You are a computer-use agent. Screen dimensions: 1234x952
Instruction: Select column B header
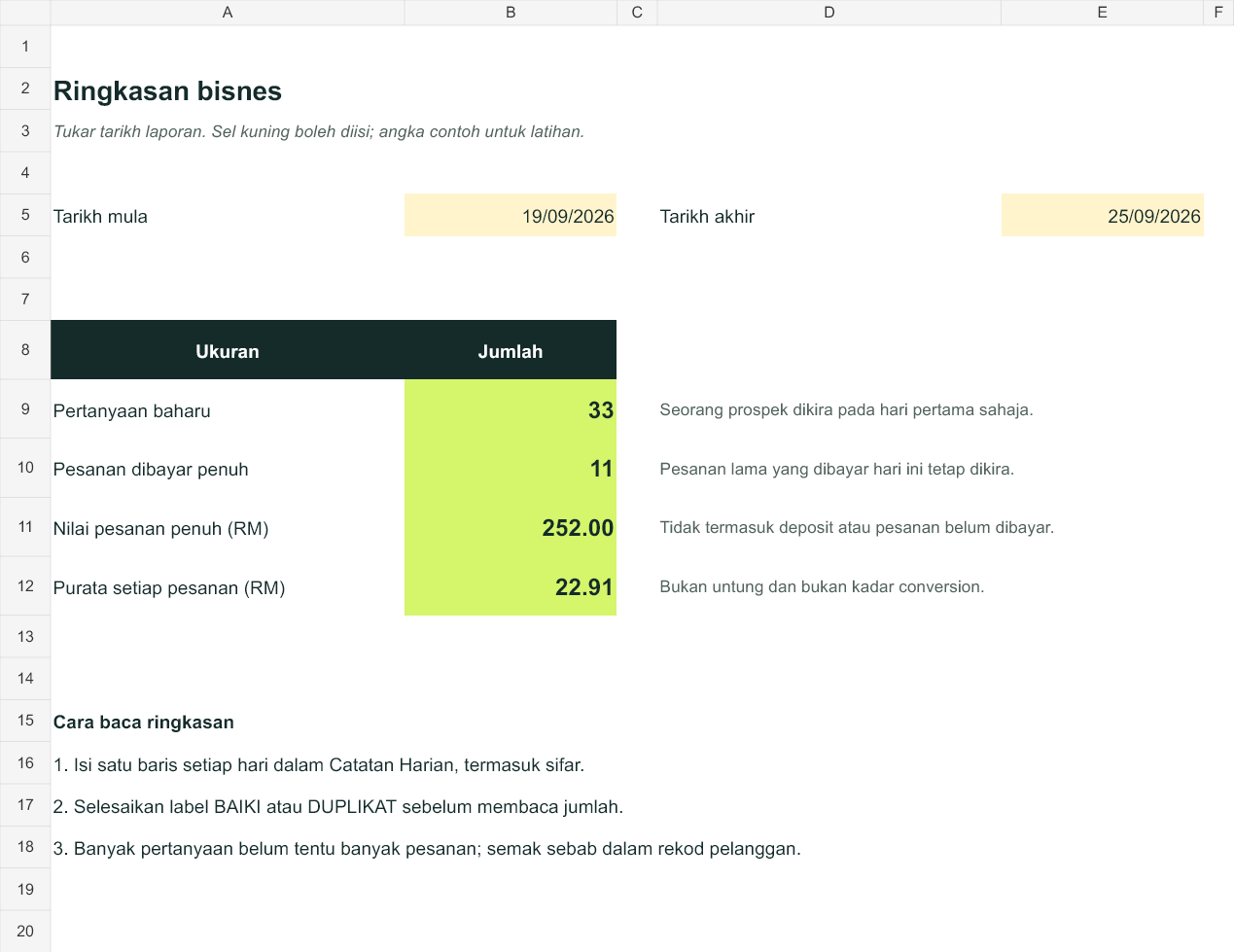pos(511,13)
